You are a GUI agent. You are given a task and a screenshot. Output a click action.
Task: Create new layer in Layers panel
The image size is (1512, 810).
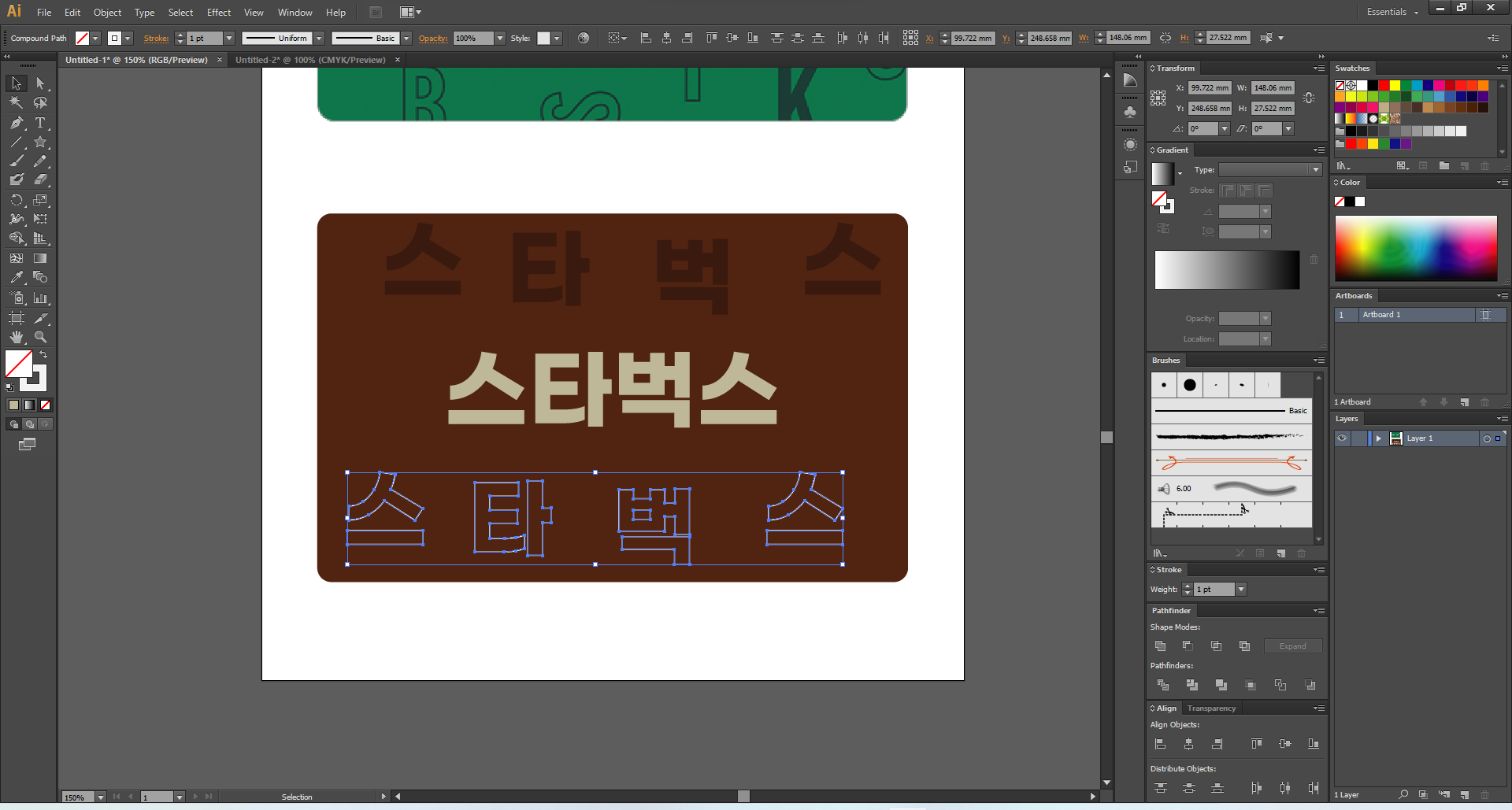pos(1465,795)
